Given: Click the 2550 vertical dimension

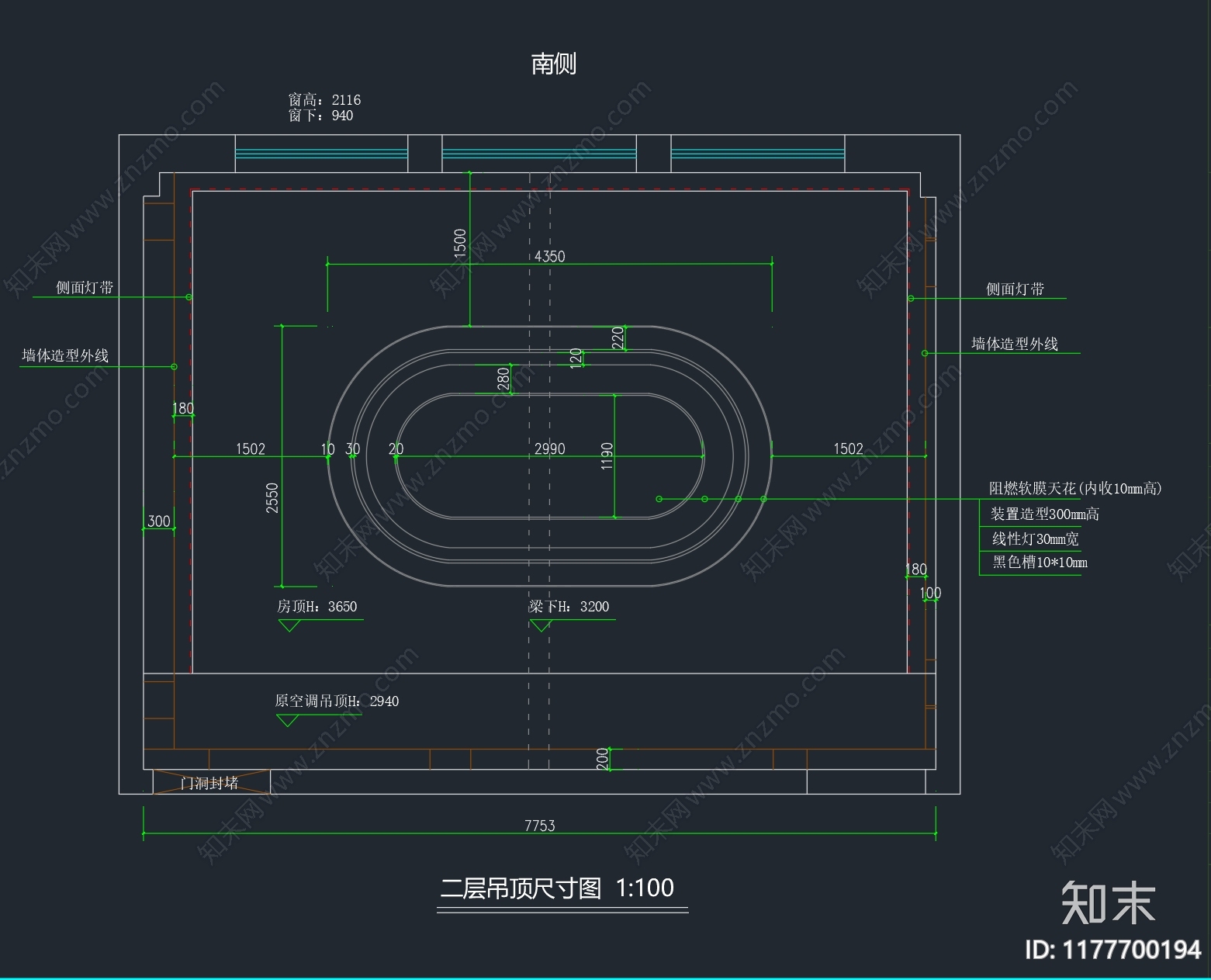Looking at the screenshot, I should pyautogui.click(x=272, y=497).
